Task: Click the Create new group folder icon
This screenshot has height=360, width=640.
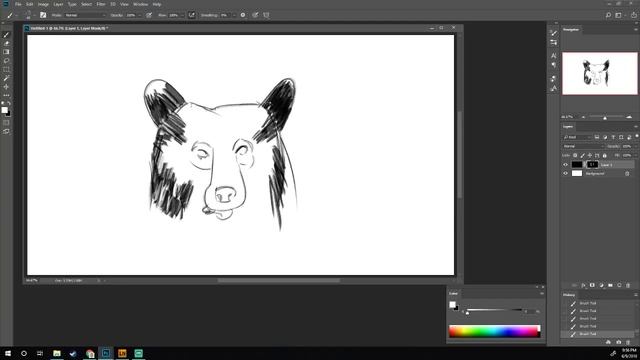Action: (610, 285)
